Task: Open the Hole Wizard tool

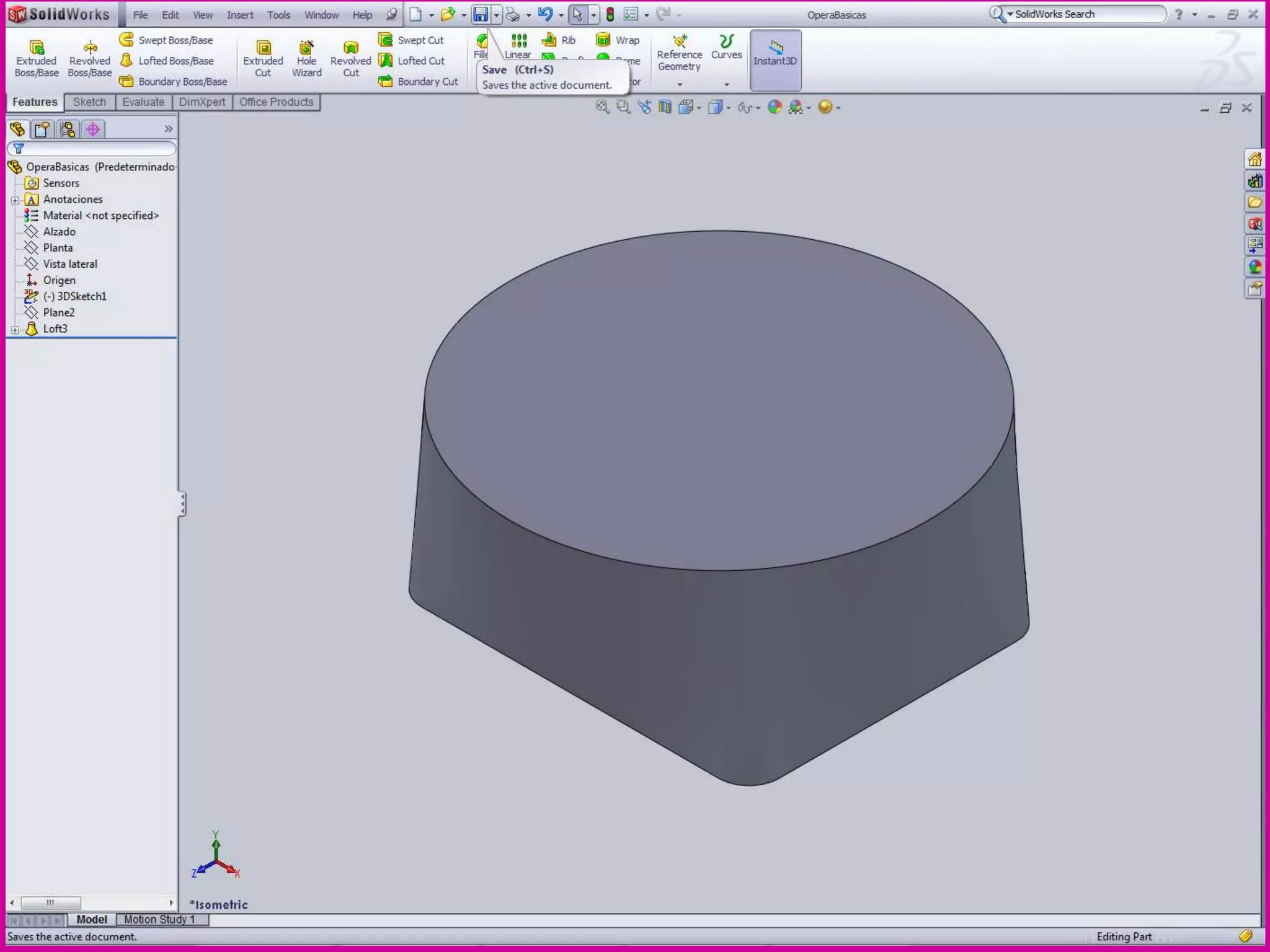Action: click(x=306, y=58)
